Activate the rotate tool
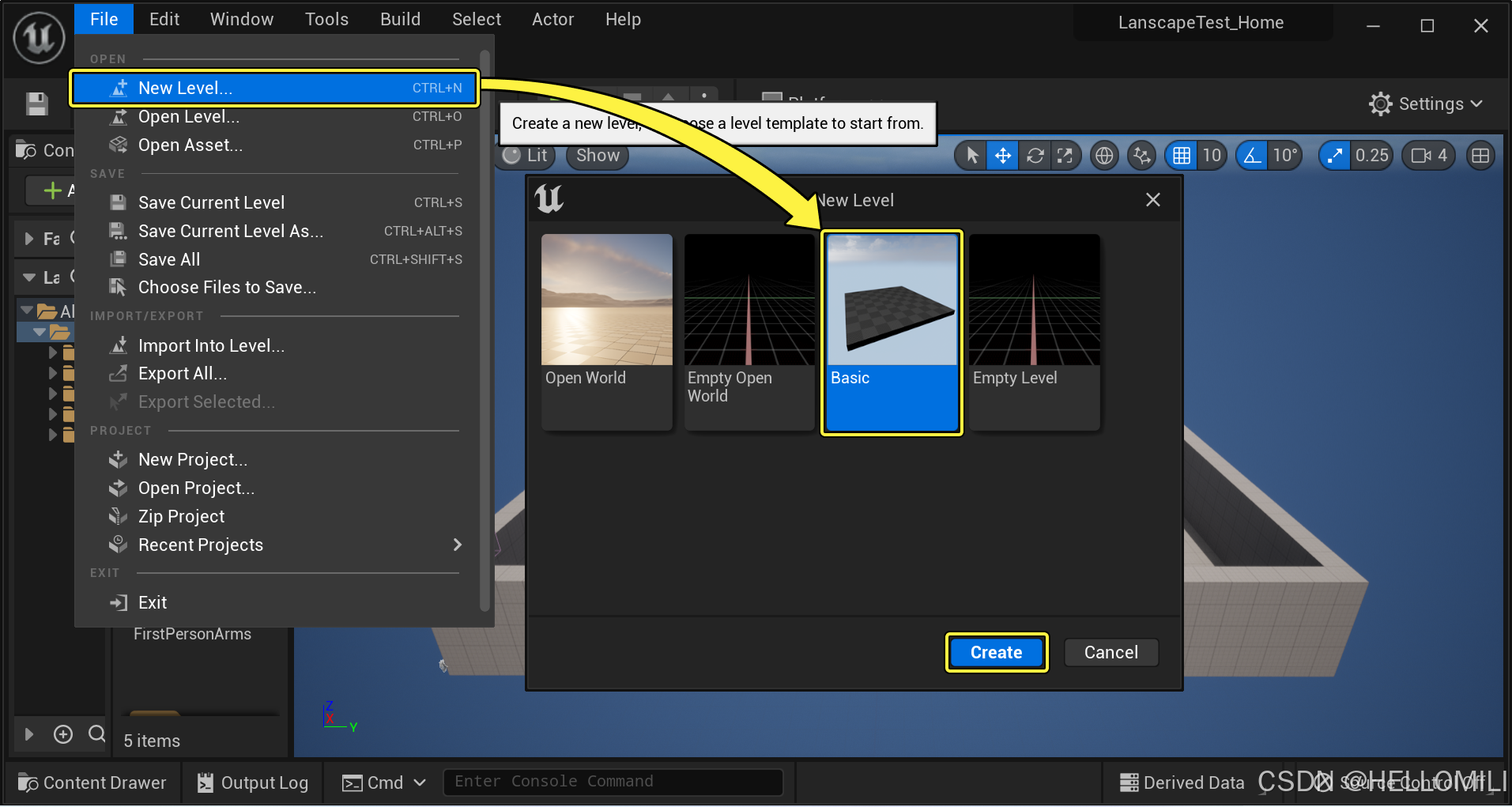The image size is (1512, 807). coord(1035,156)
